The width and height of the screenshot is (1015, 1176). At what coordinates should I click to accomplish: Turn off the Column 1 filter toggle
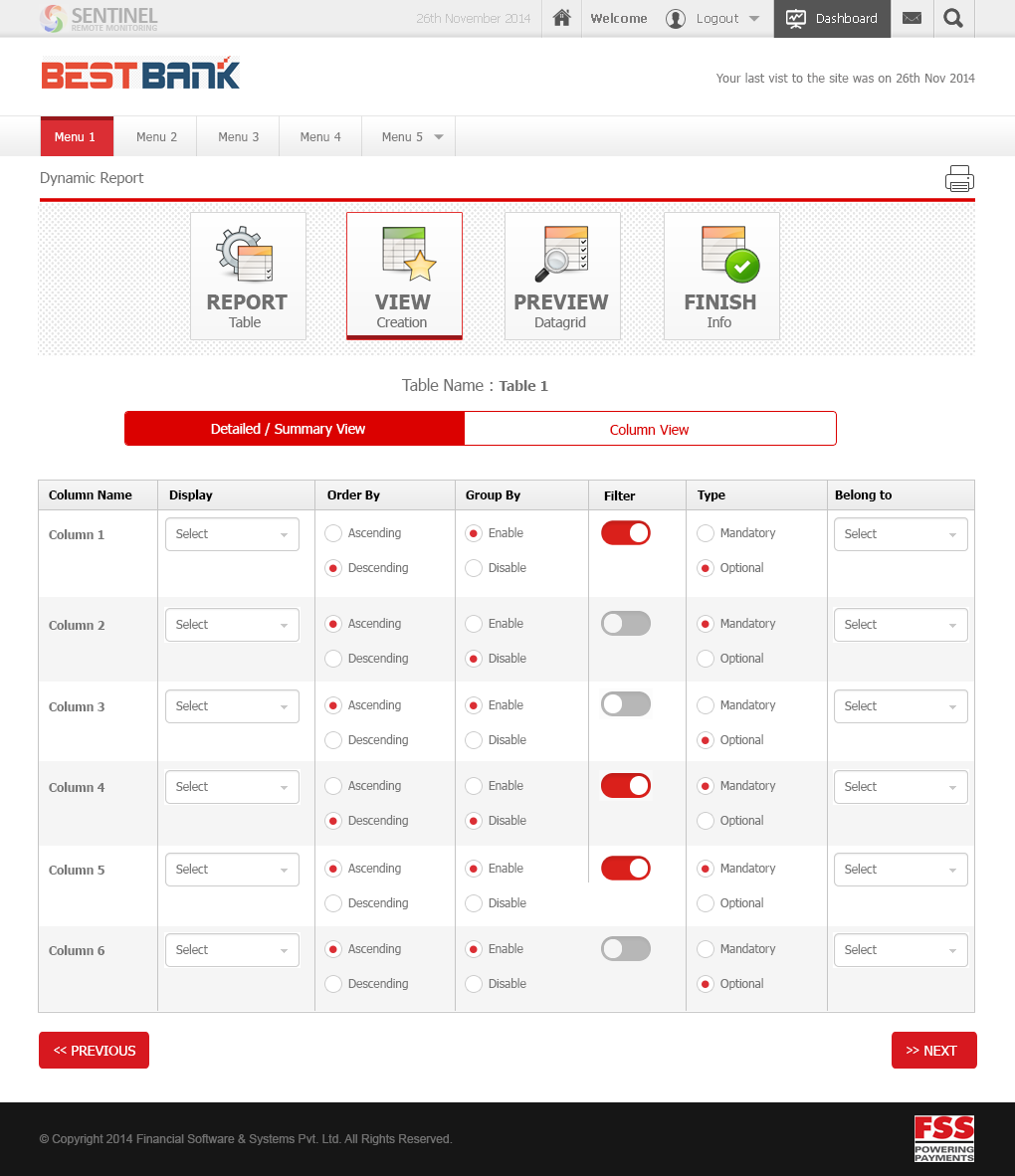[626, 533]
